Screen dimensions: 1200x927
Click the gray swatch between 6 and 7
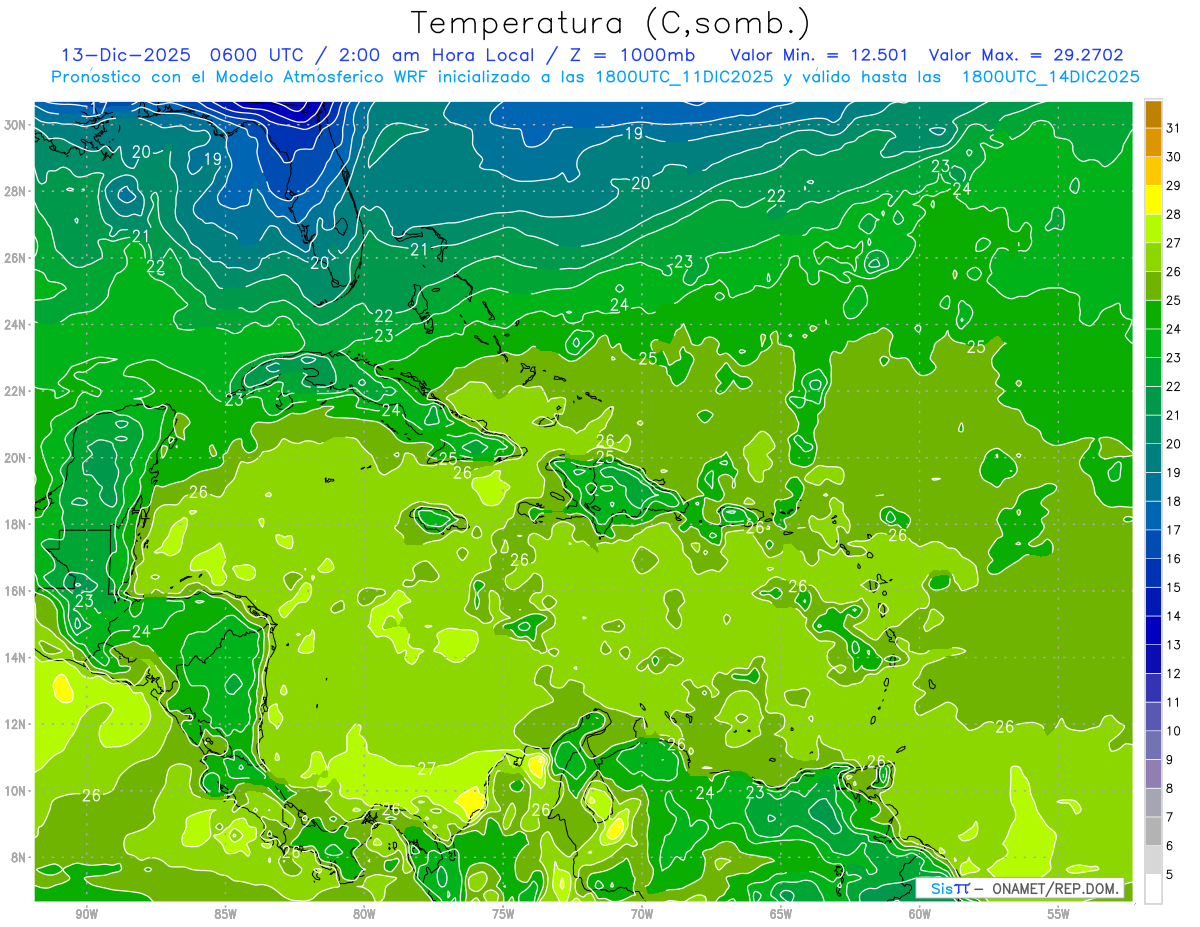pos(1153,831)
